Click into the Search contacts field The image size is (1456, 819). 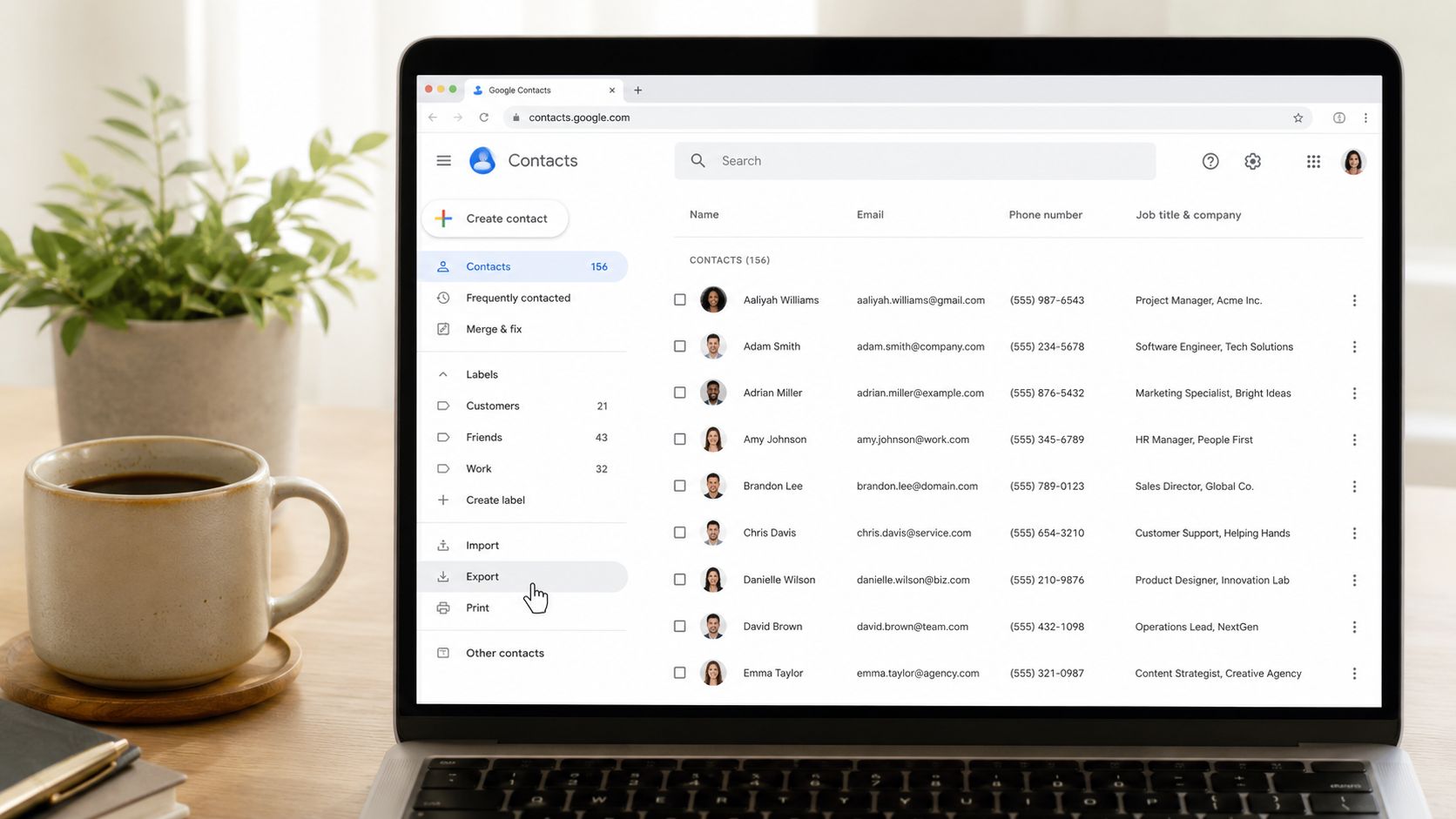[x=915, y=161]
